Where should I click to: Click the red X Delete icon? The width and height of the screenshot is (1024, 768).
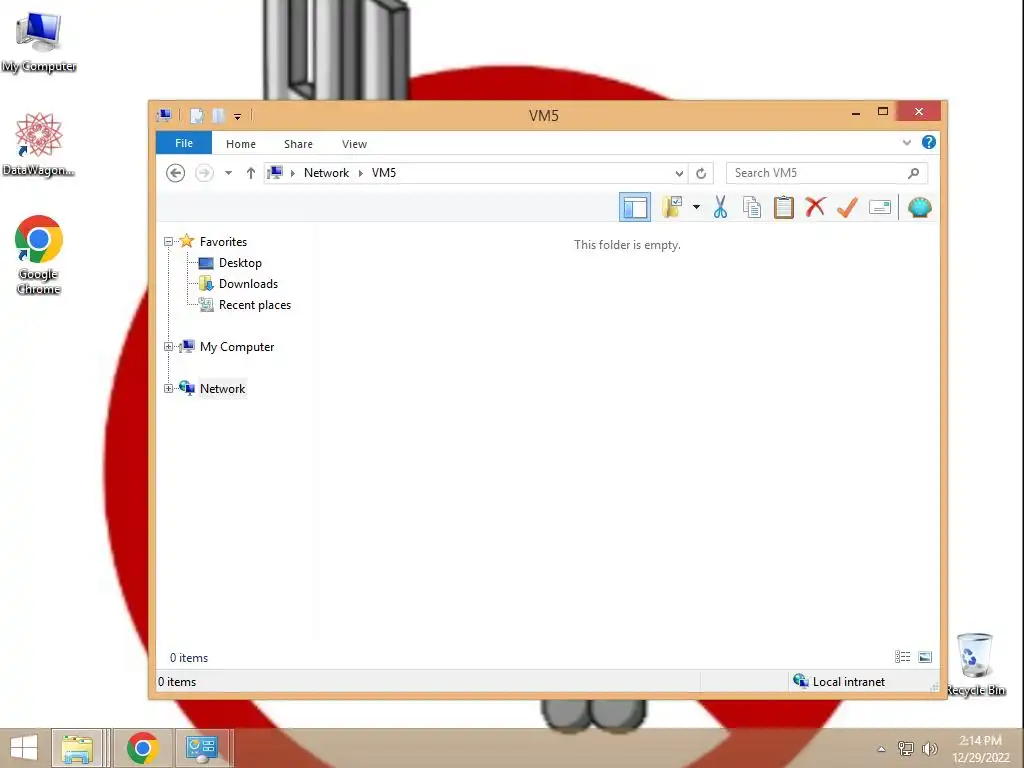(815, 208)
